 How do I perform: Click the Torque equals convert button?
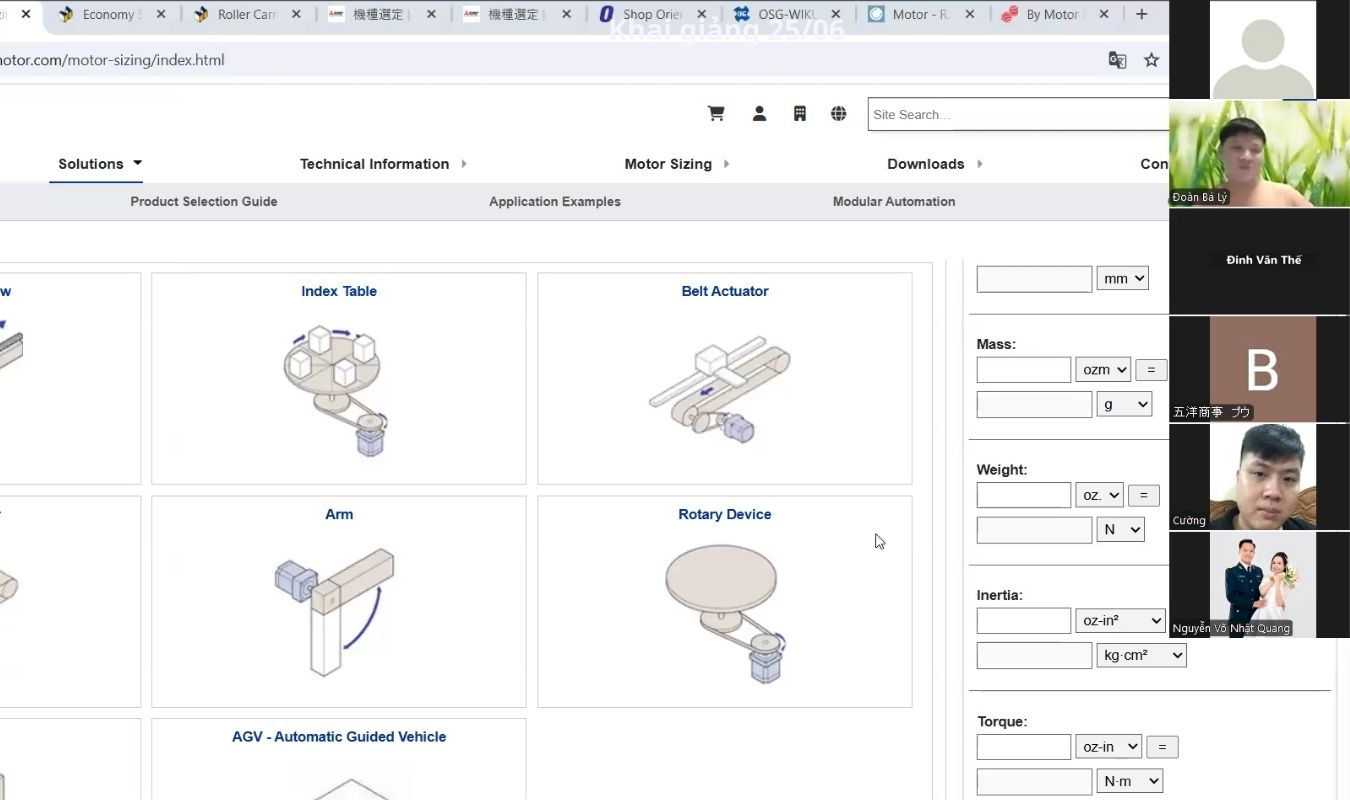[1162, 747]
